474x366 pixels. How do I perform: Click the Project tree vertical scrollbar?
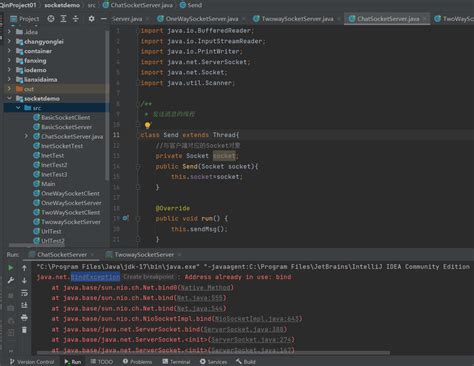[107, 105]
